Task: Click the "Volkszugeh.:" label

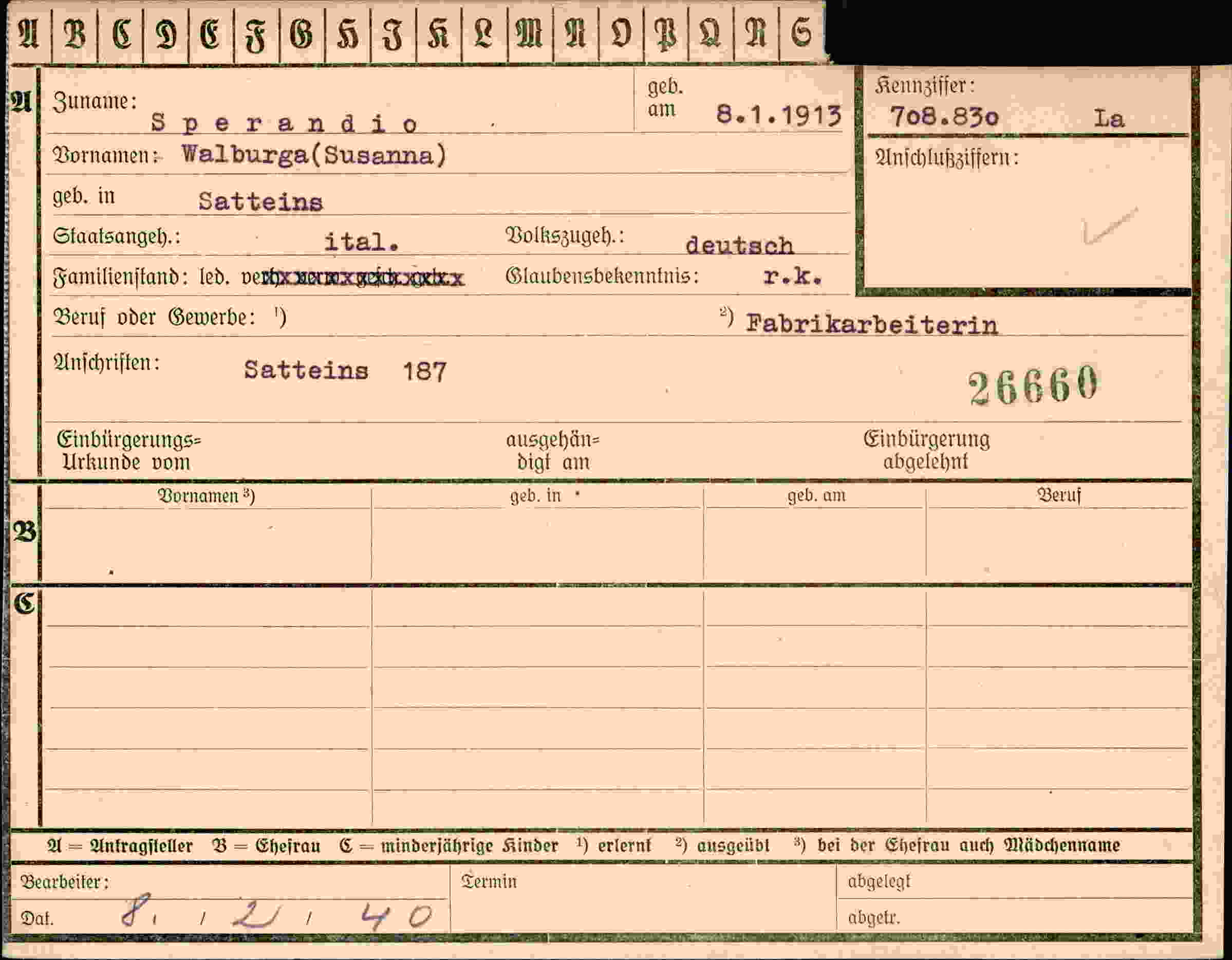Action: coord(565,236)
